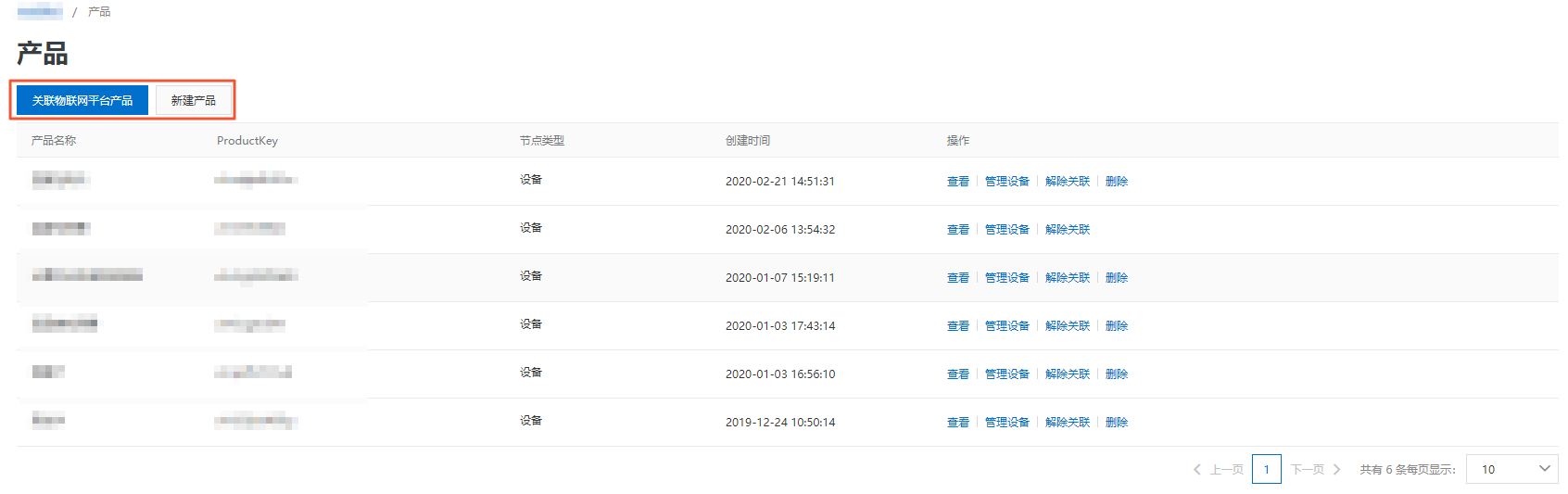The width and height of the screenshot is (1568, 494).
Task: Click 删除 for product created 2020-01-07 15:19:11
Action: pos(1117,278)
